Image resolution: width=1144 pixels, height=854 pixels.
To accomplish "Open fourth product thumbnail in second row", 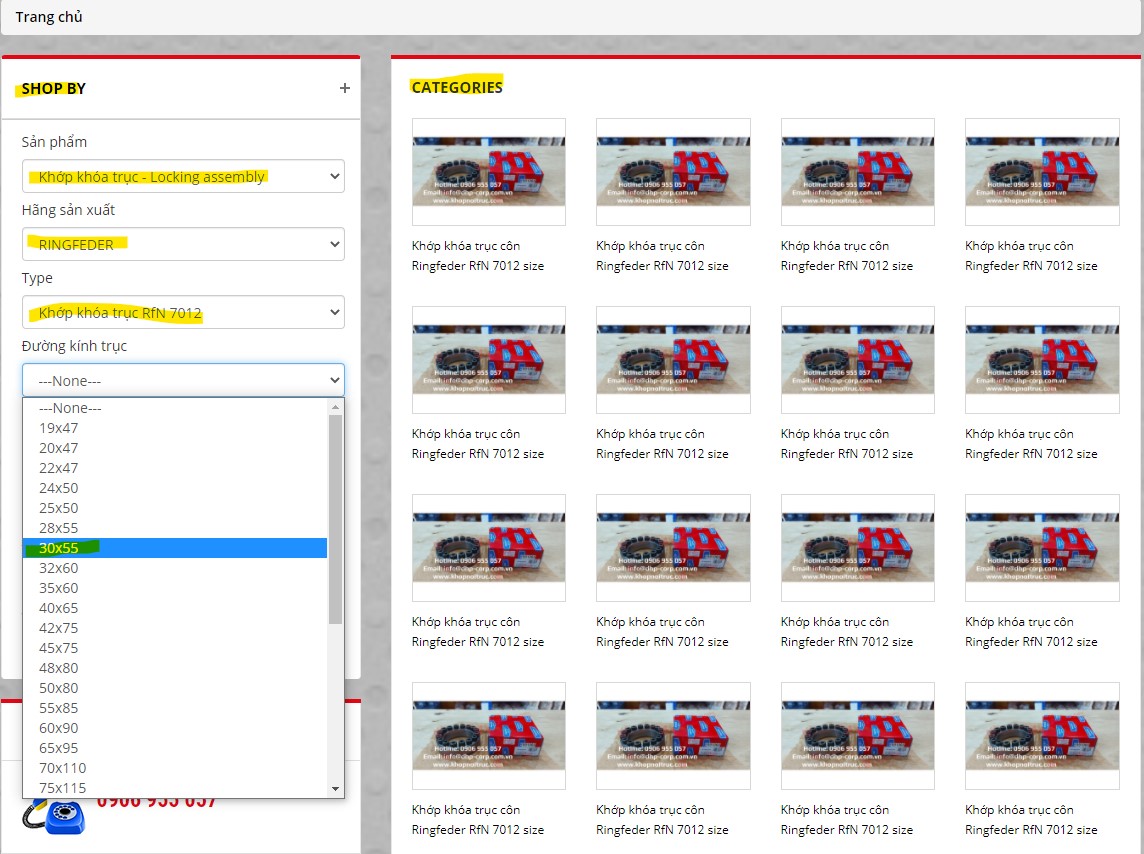I will click(x=1043, y=360).
